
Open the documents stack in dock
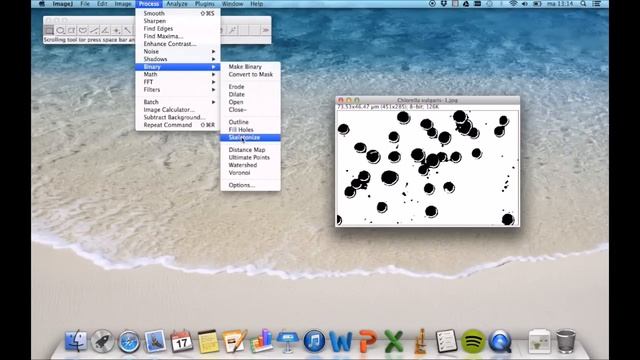tap(539, 341)
